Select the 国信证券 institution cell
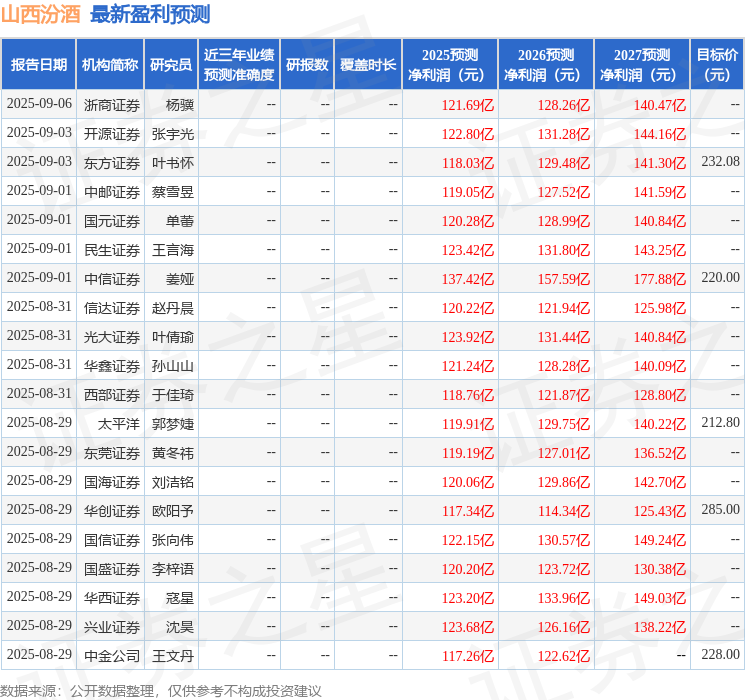 pos(112,540)
